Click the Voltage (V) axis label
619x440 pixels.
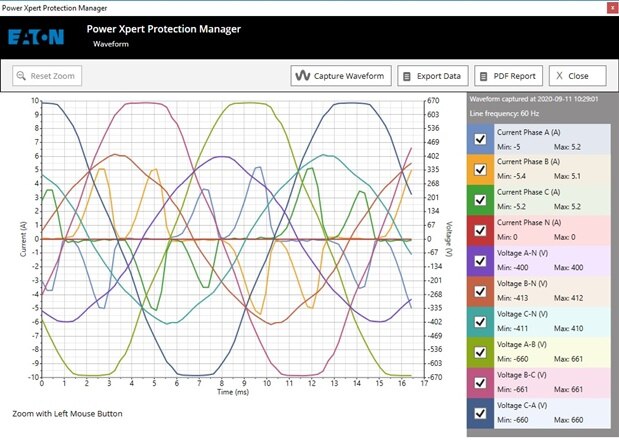448,239
